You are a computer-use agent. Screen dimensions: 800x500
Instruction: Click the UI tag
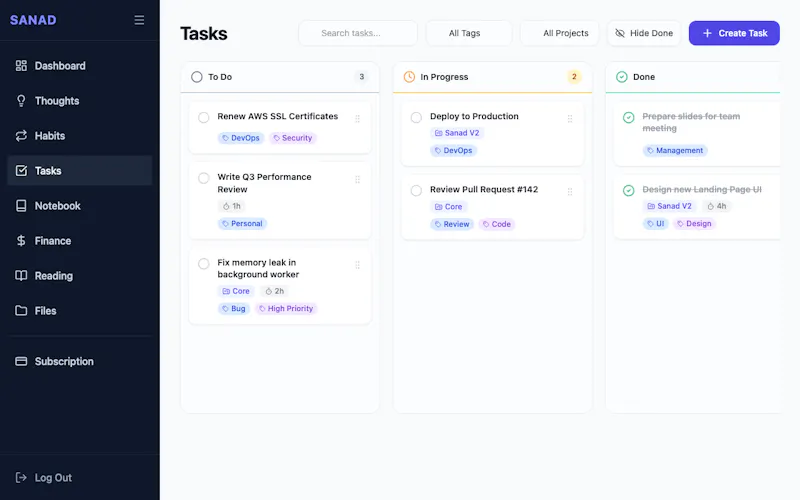coord(656,223)
